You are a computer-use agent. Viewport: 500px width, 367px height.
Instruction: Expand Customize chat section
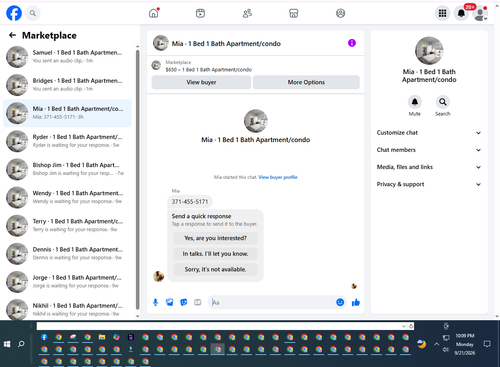coord(429,133)
